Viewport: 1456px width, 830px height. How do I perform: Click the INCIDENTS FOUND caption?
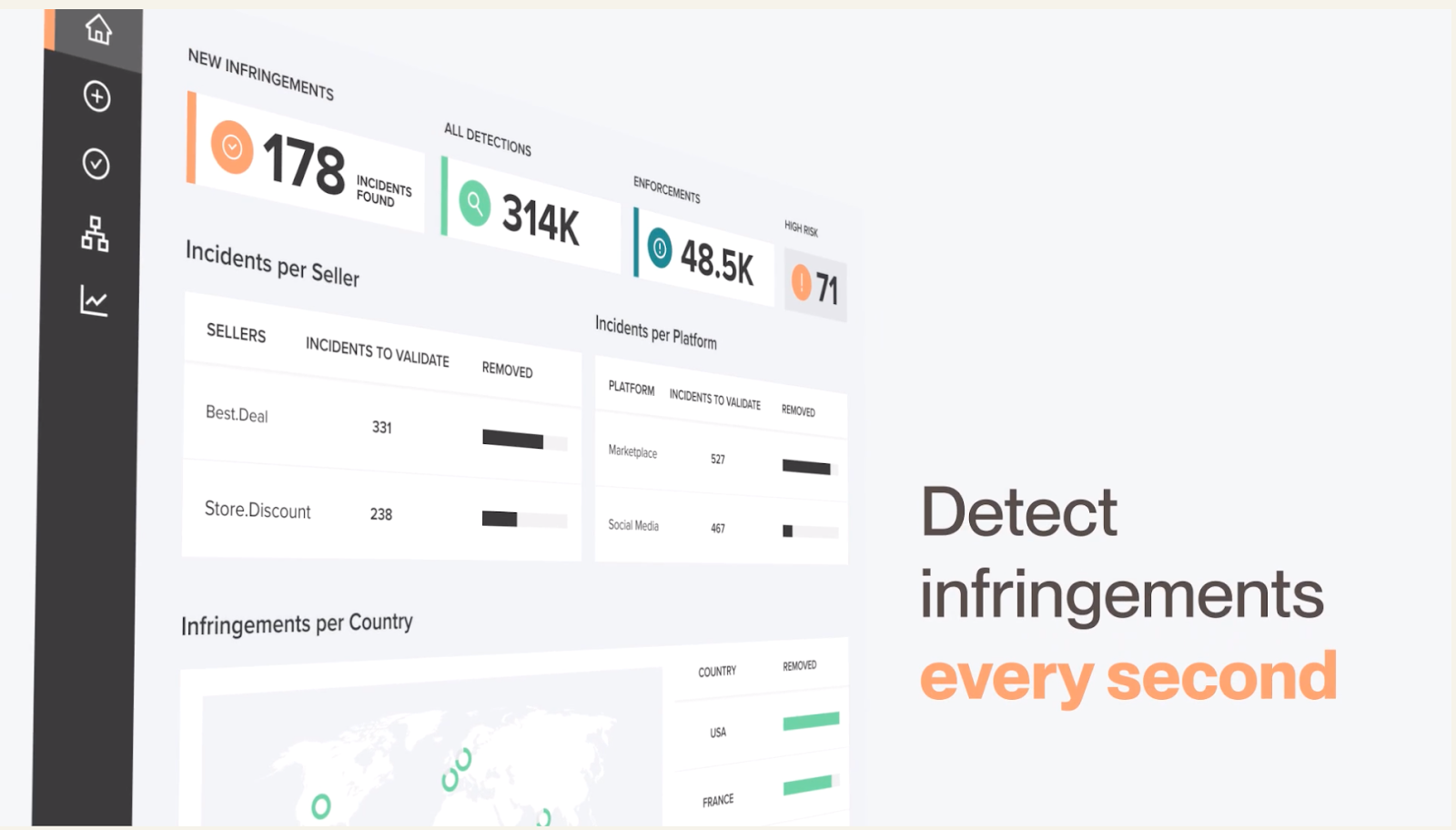[383, 191]
